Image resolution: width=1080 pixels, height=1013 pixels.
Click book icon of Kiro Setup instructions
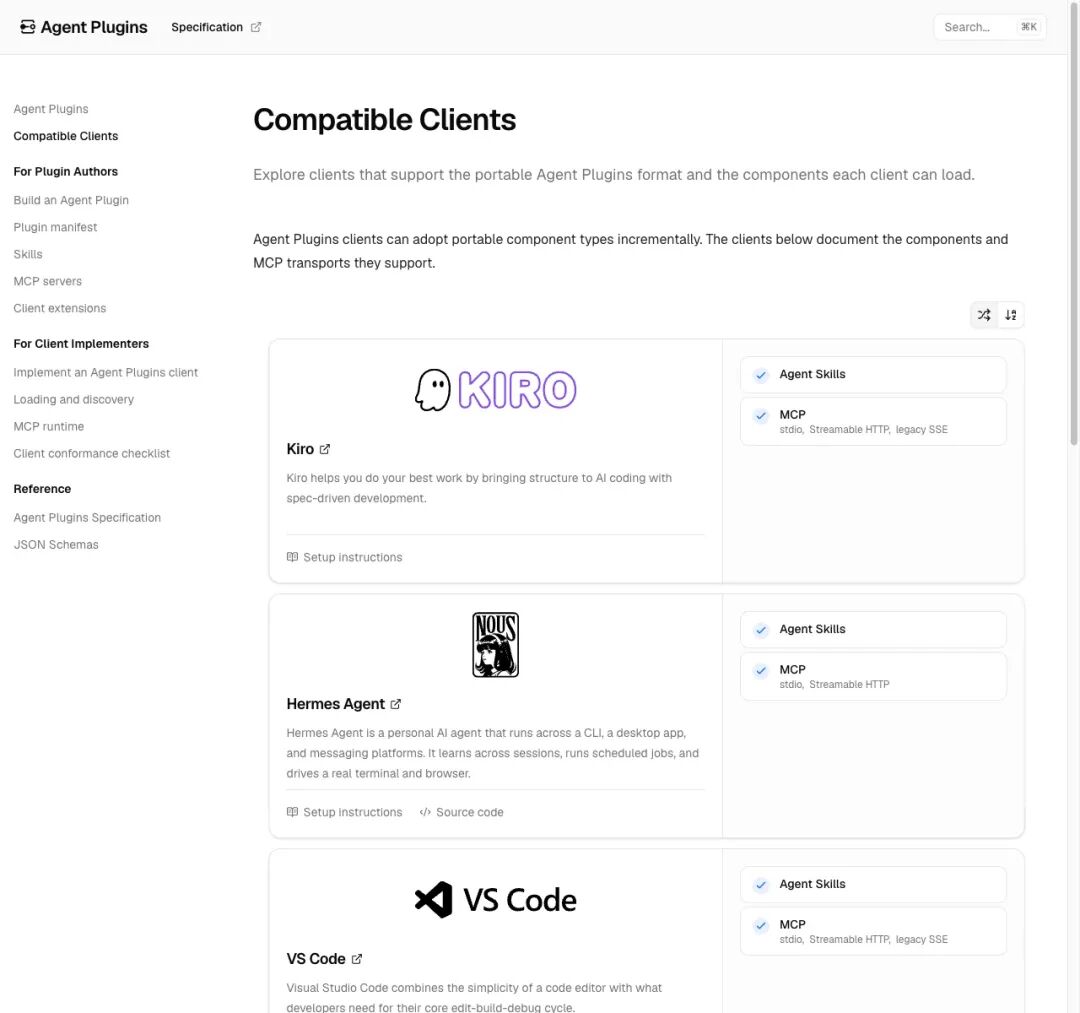point(292,557)
